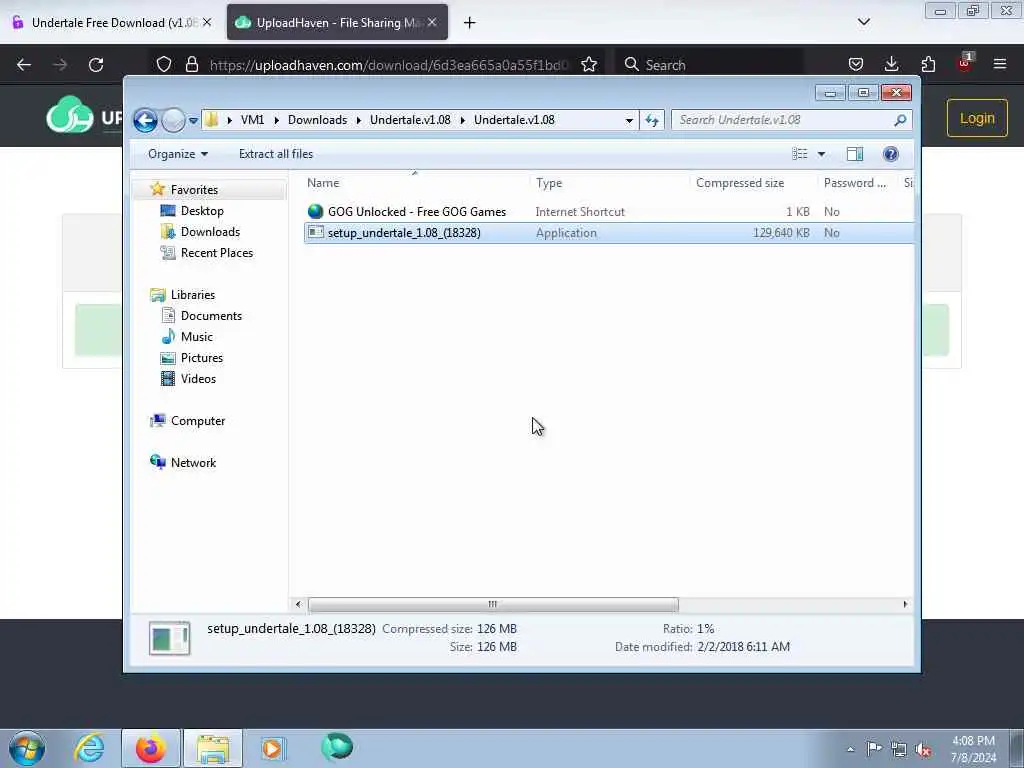The width and height of the screenshot is (1024, 768).
Task: Click the scrollbar right arrow
Action: (904, 604)
